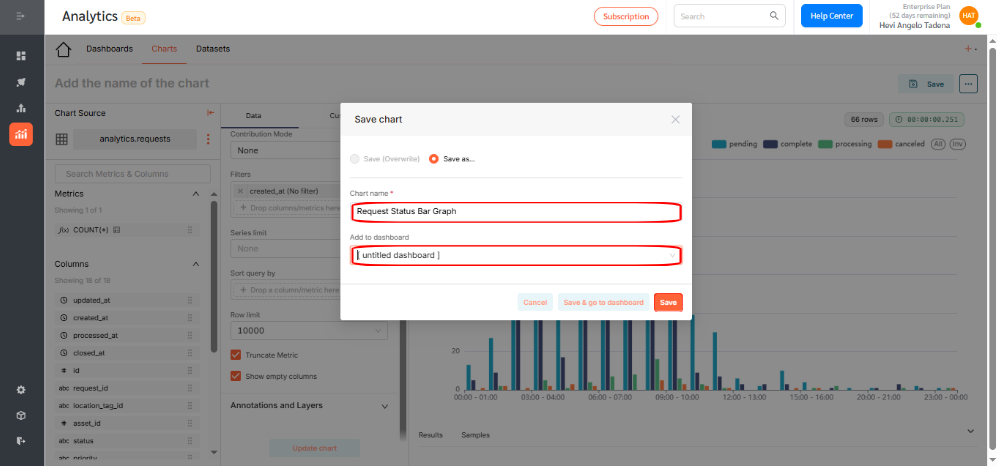Collapse the Metrics section
Screen dimensions: 997x468
coord(194,193)
